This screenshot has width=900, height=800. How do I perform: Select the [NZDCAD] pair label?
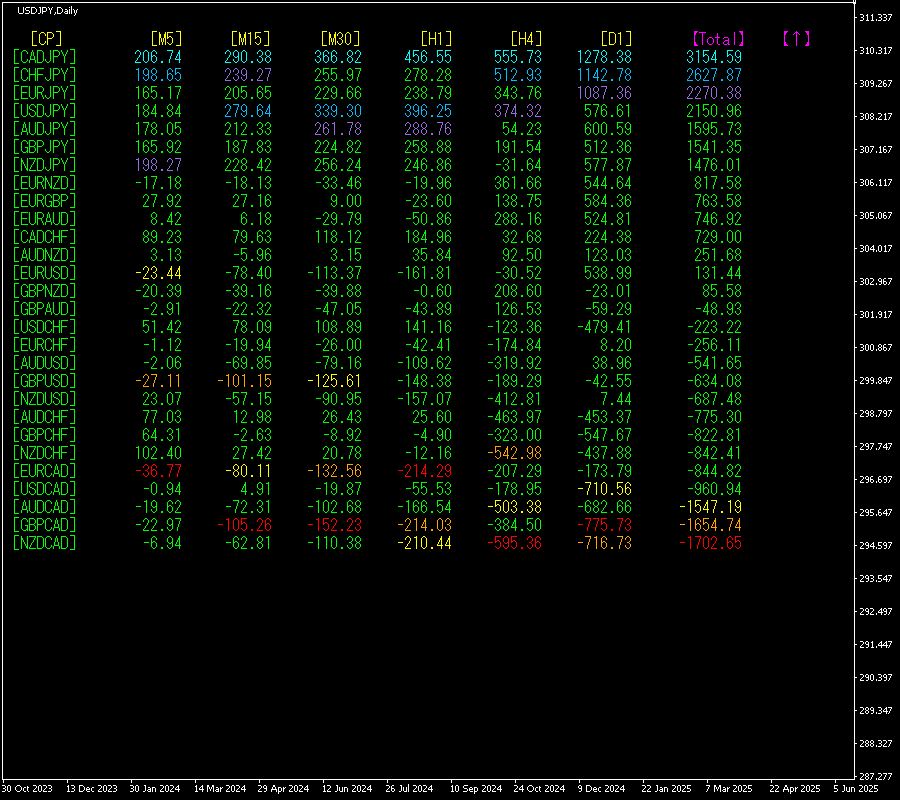pos(44,542)
